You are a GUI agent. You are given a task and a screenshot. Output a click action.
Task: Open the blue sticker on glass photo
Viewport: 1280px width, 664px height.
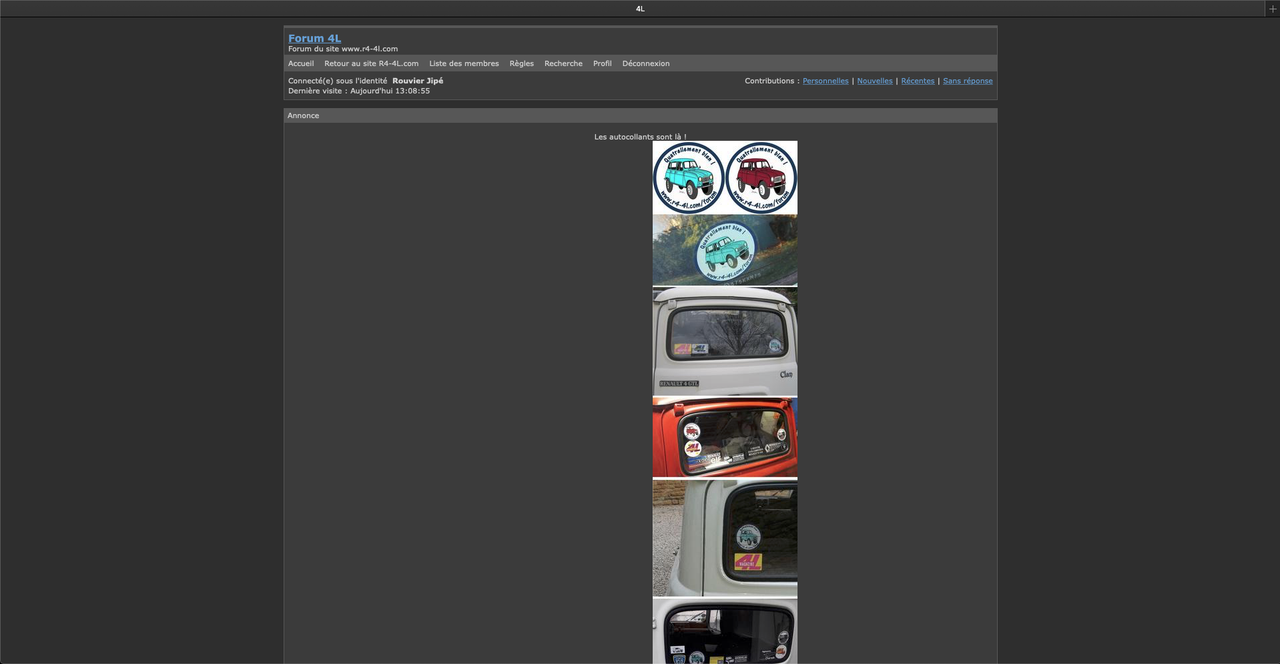pyautogui.click(x=725, y=250)
